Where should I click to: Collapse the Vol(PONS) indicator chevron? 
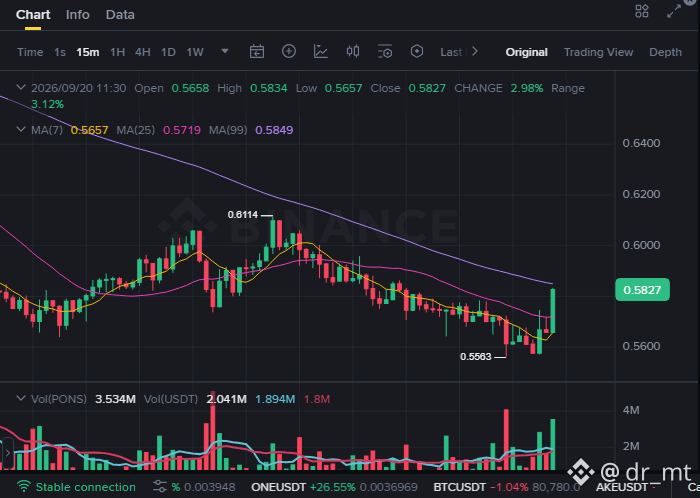[x=21, y=398]
